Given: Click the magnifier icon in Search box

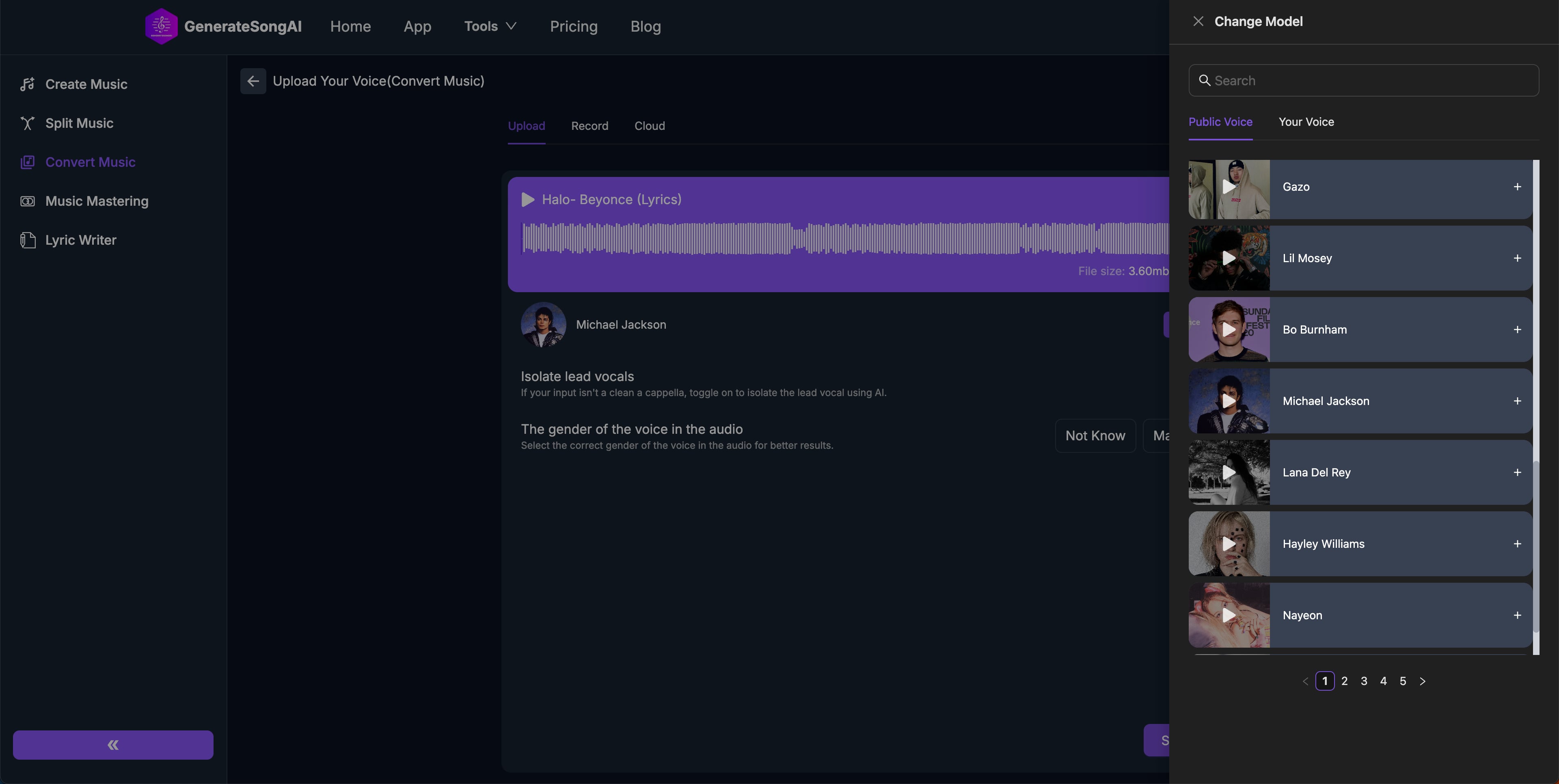Looking at the screenshot, I should (x=1204, y=80).
